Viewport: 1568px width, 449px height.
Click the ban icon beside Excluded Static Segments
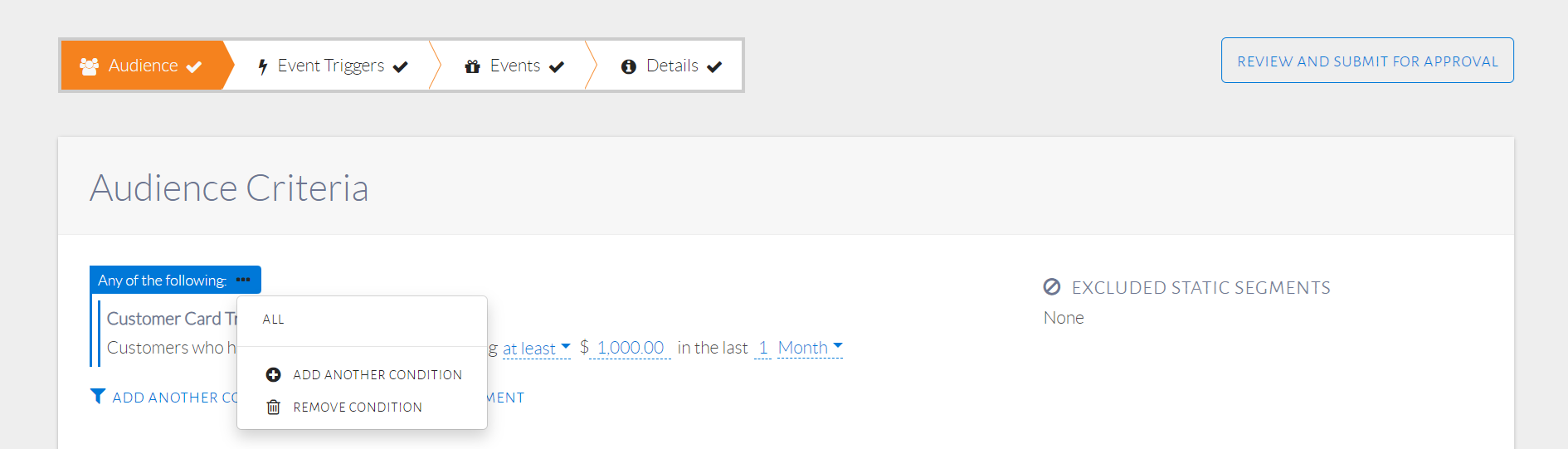[x=1051, y=287]
